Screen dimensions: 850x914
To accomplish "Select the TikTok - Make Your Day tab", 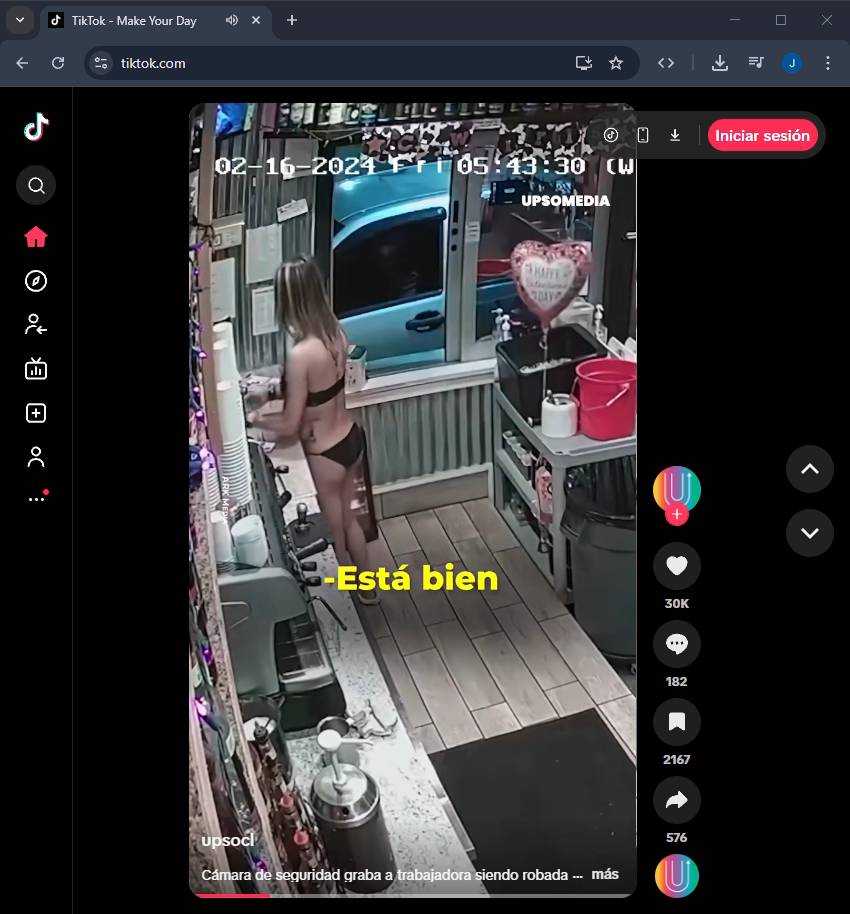I will click(x=134, y=21).
